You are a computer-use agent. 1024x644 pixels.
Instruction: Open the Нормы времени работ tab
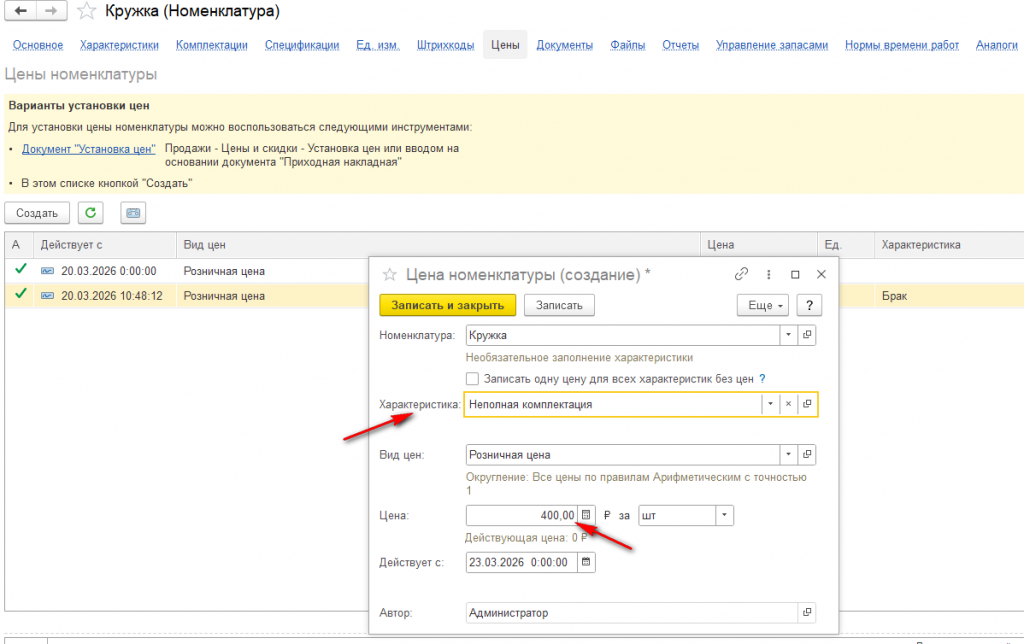902,45
